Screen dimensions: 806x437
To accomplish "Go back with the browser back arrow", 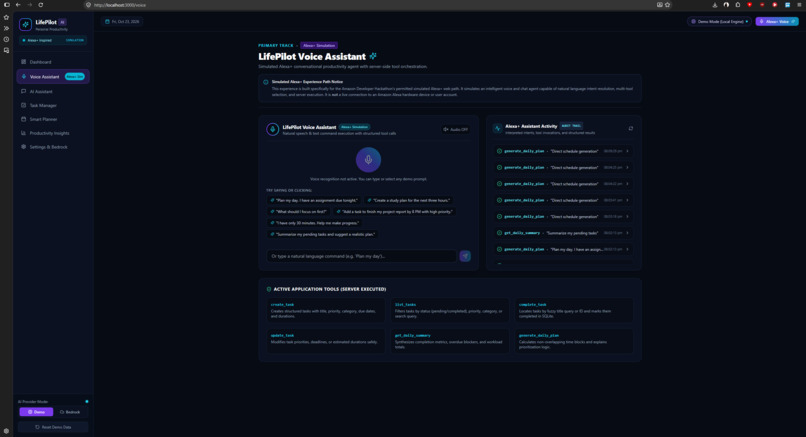I will tap(18, 5).
